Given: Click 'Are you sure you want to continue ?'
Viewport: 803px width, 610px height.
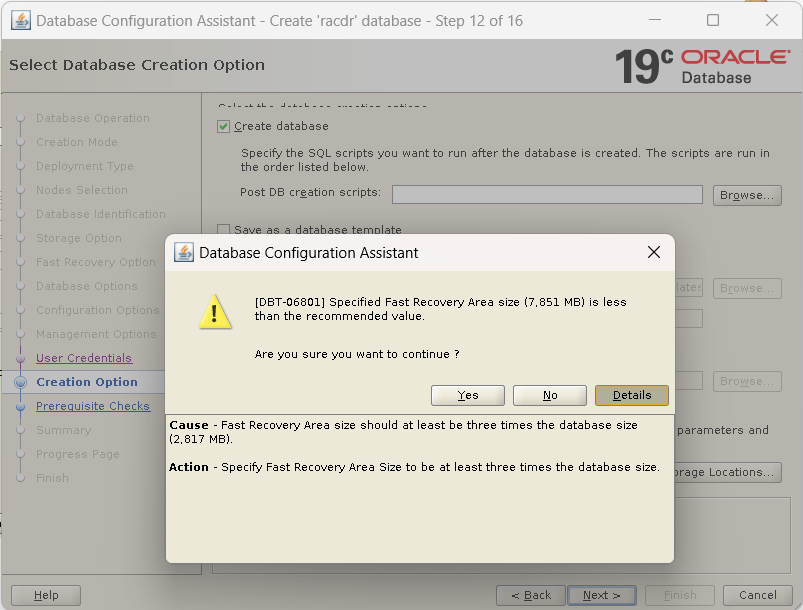Looking at the screenshot, I should pyautogui.click(x=357, y=354).
